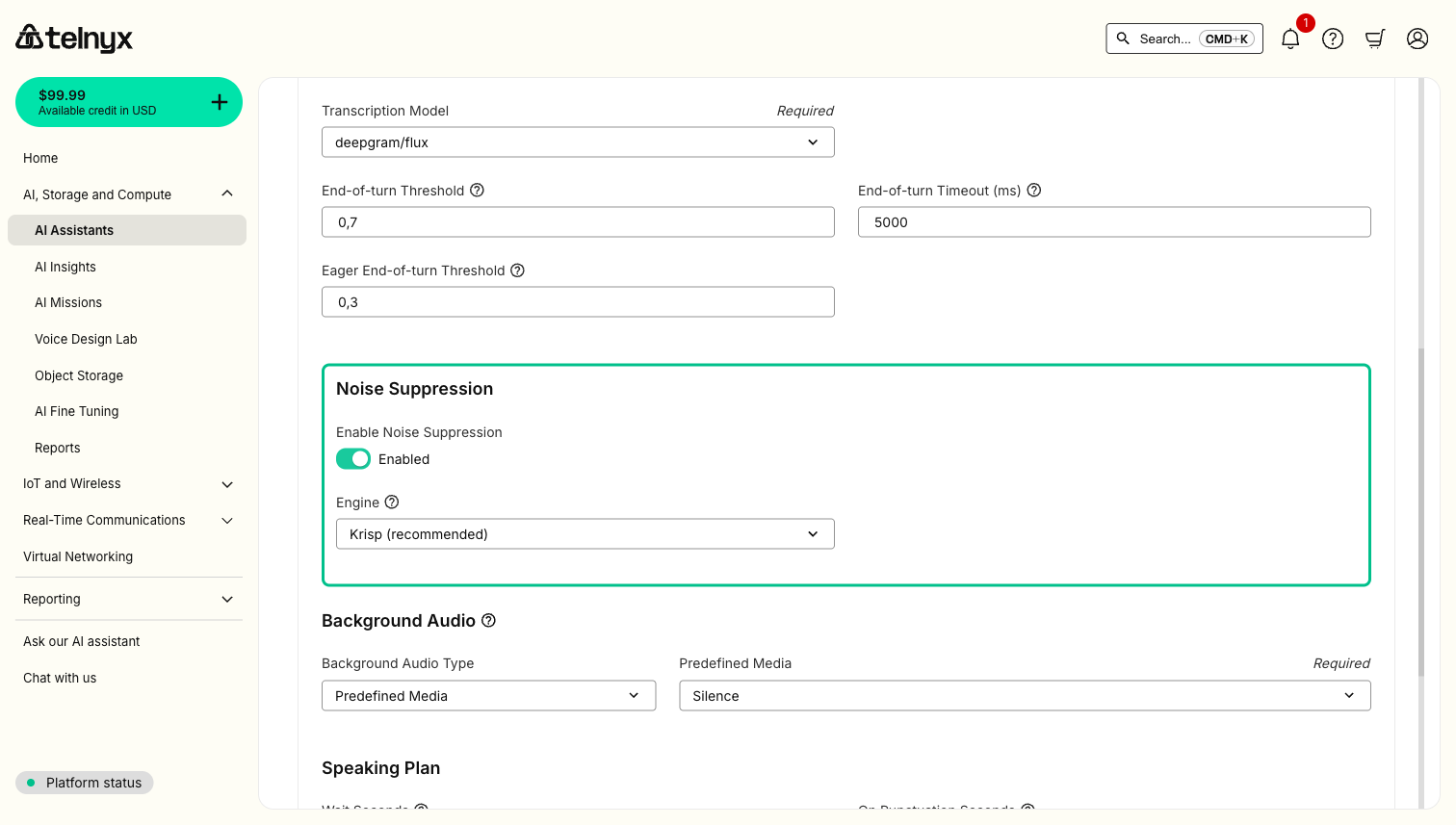This screenshot has height=825, width=1456.
Task: Open AI Fine Tuning in sidebar
Action: (x=77, y=411)
